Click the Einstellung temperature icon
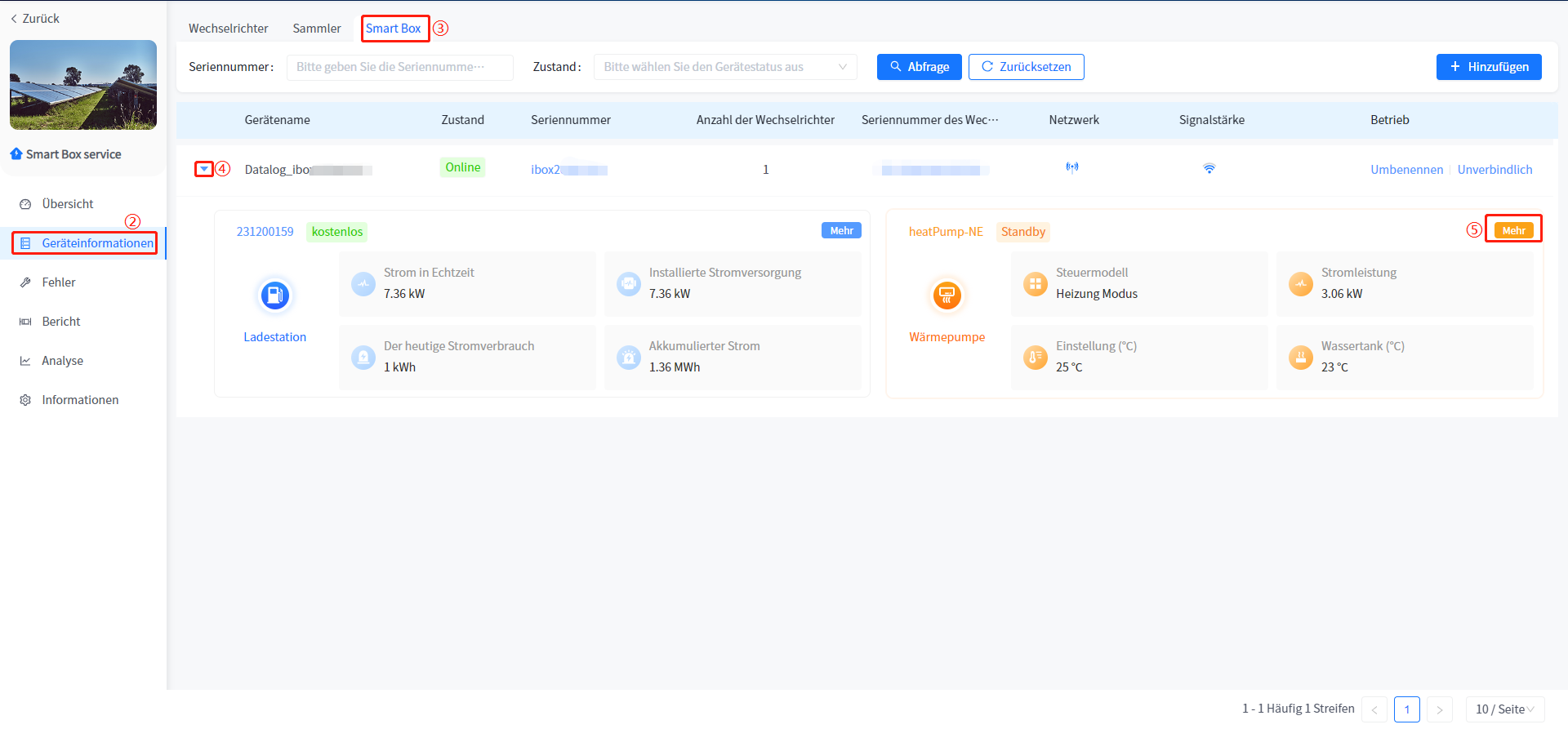 click(x=1036, y=358)
